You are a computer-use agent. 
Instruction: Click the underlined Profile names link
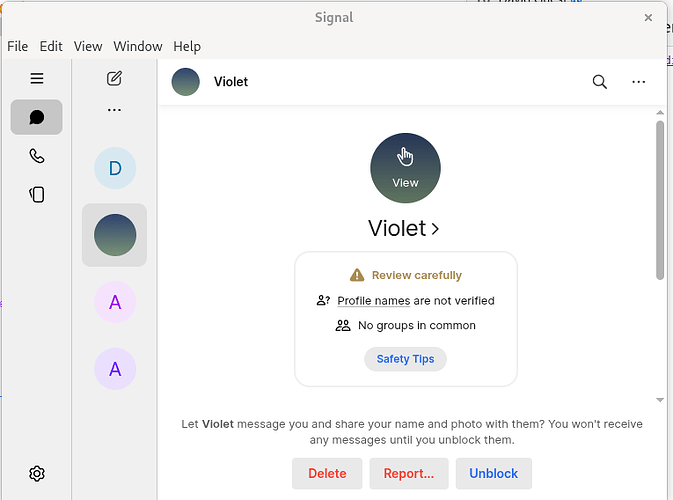coord(373,300)
